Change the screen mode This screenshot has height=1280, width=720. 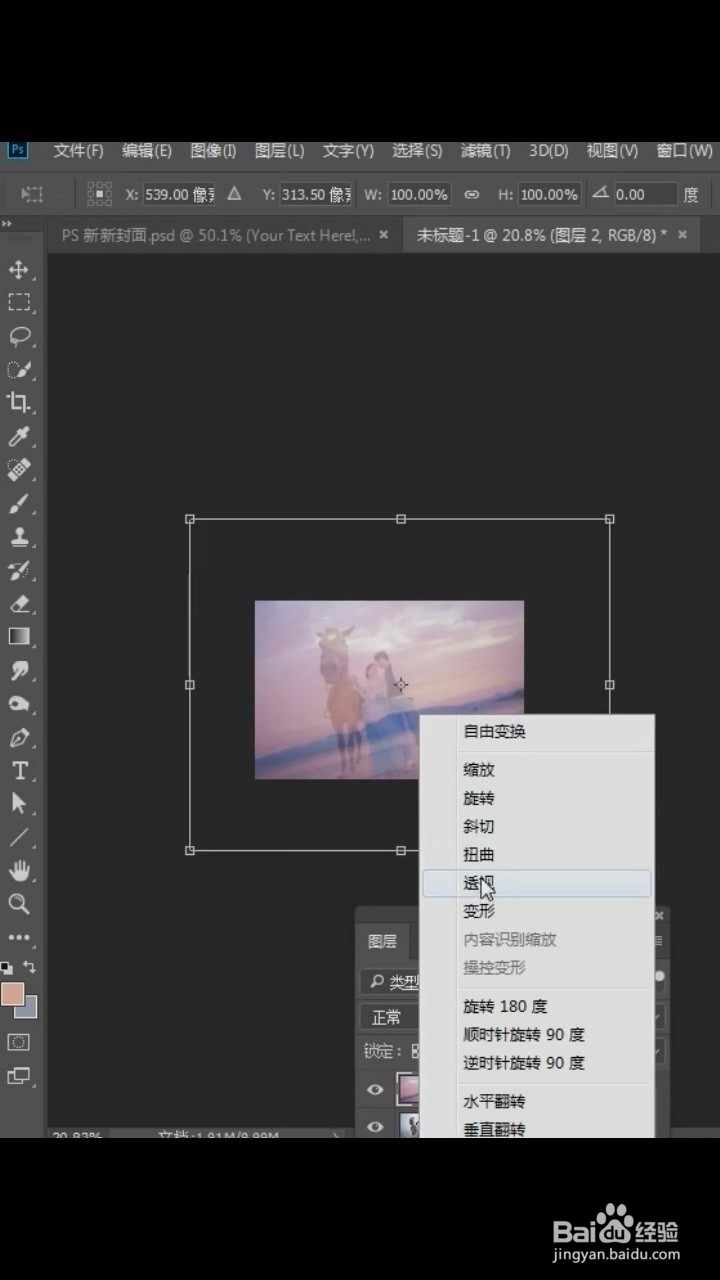click(x=19, y=1076)
